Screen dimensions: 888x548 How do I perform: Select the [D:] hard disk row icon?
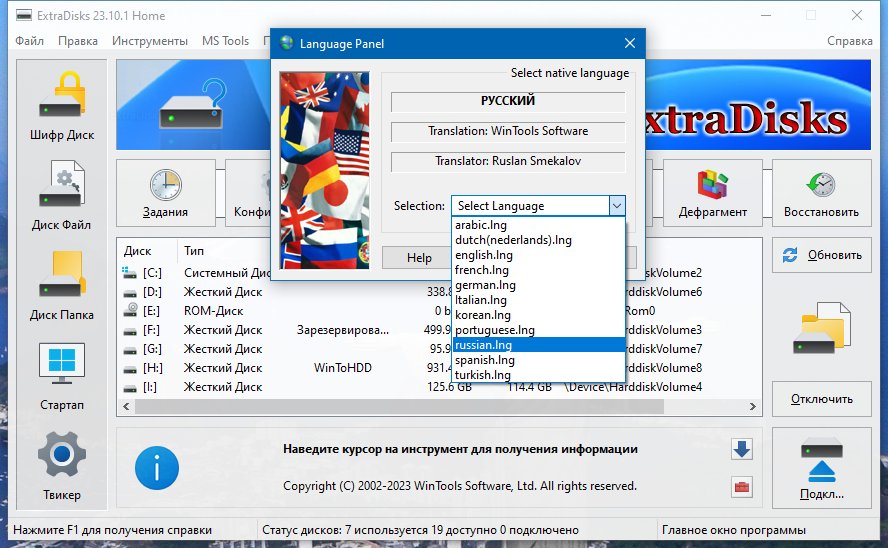(130, 292)
